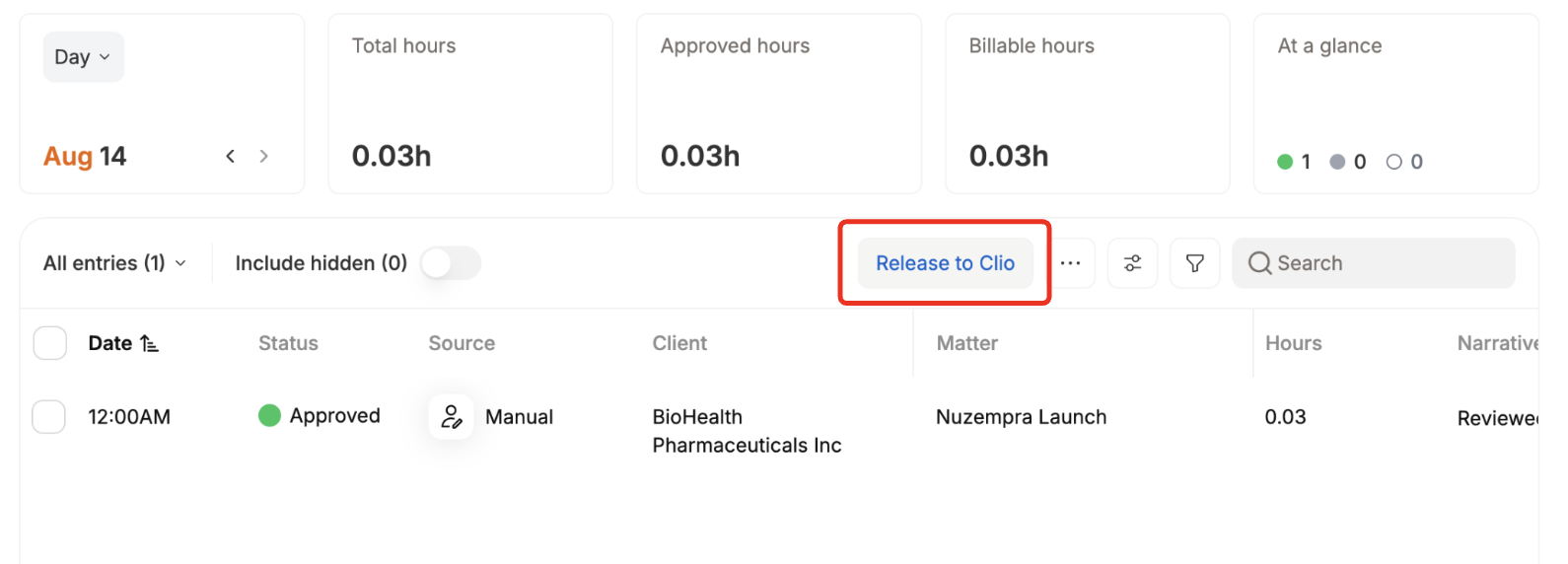Image resolution: width=1568 pixels, height=564 pixels.
Task: Open the Nuzempra Launch matter cell
Action: [1021, 417]
